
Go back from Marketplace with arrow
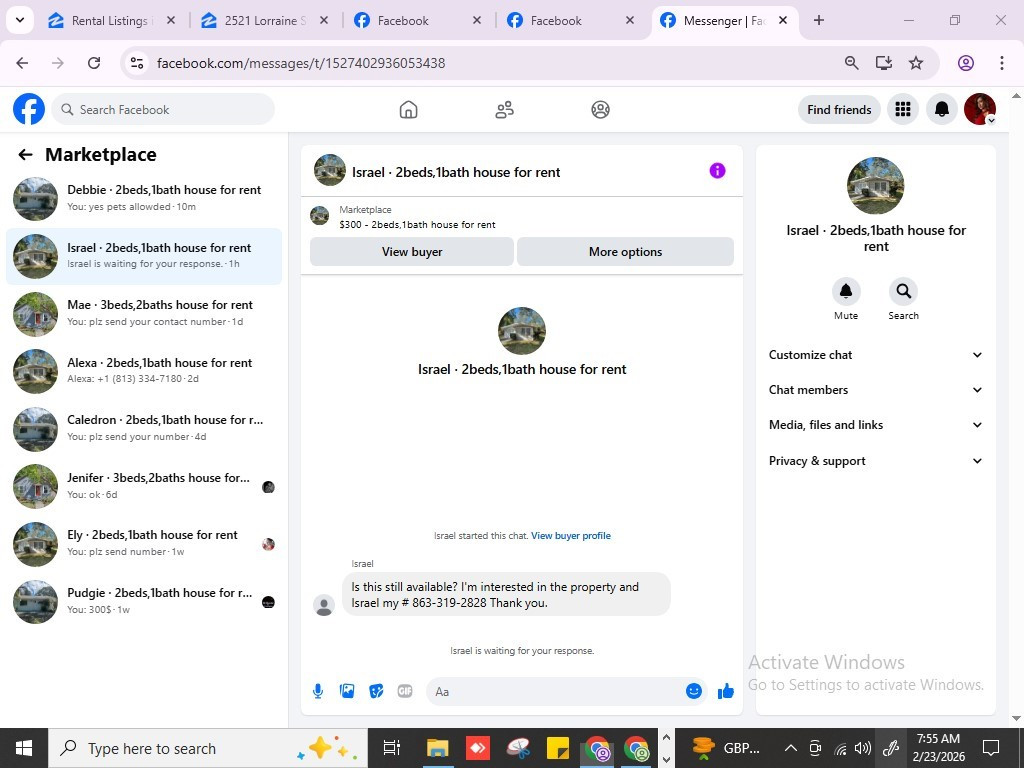[25, 155]
